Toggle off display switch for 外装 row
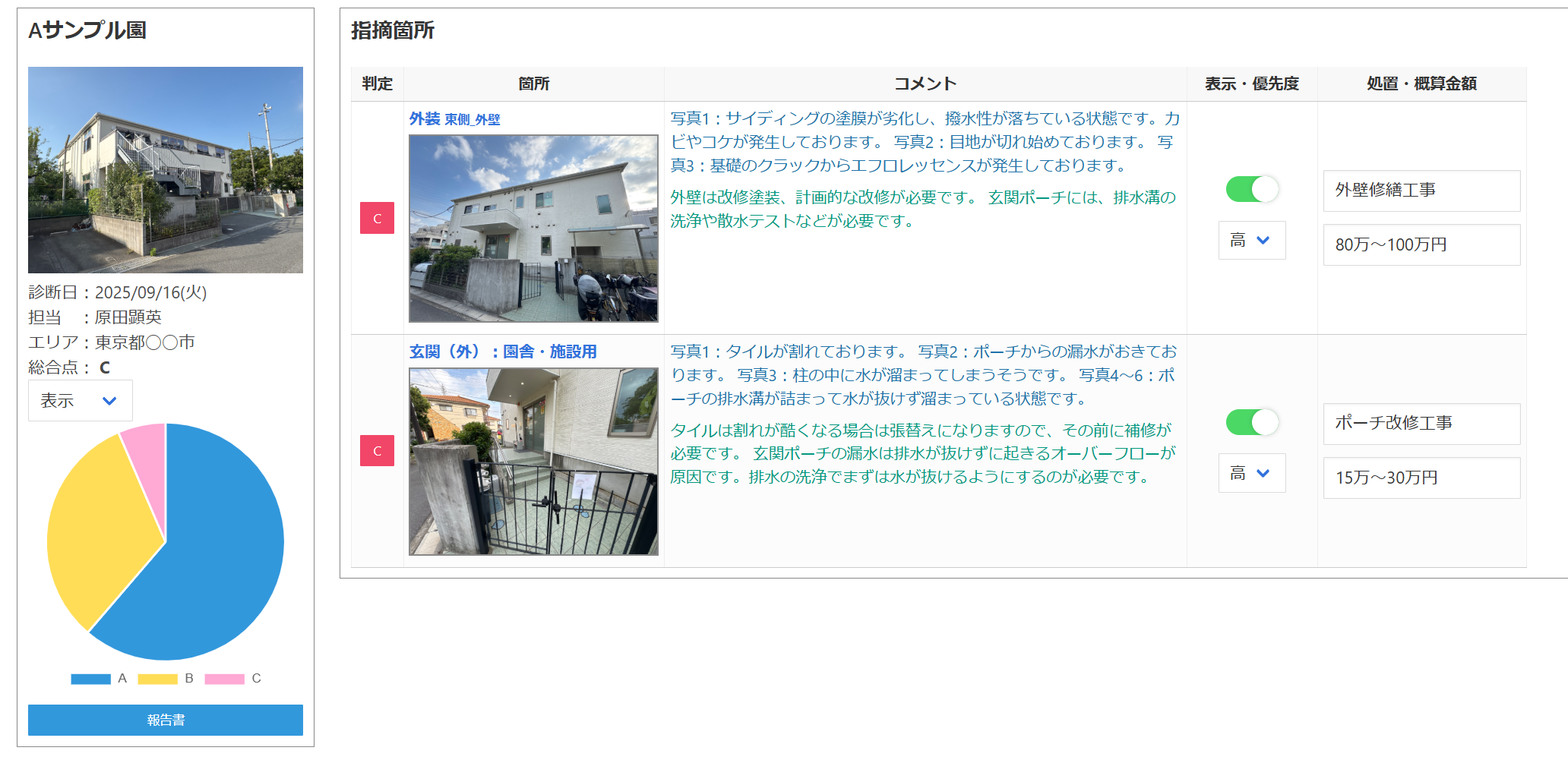Image resolution: width=1568 pixels, height=760 pixels. click(1252, 189)
